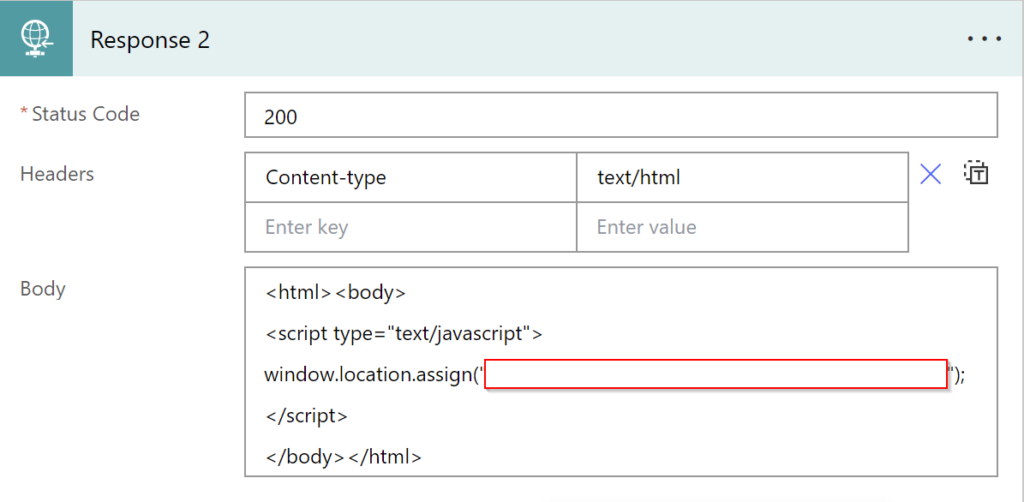Click the </body></html> line in Body

pos(344,457)
